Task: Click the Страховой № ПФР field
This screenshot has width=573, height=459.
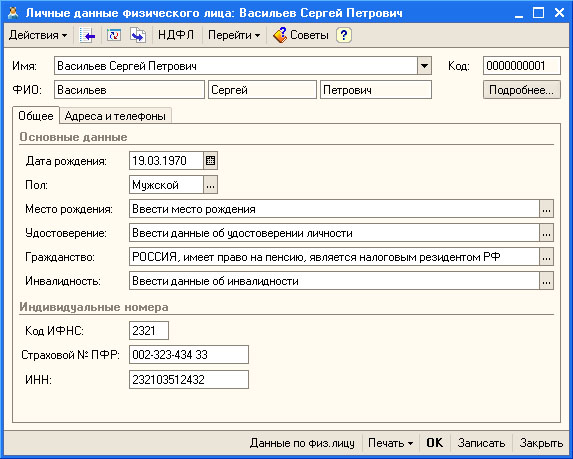Action: pyautogui.click(x=189, y=354)
